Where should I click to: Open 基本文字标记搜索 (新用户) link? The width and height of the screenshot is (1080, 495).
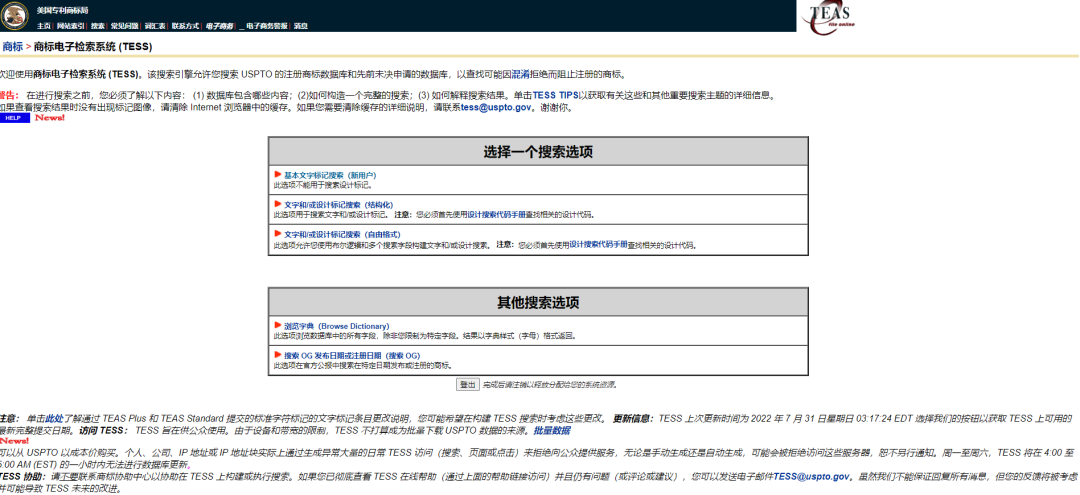pos(331,176)
